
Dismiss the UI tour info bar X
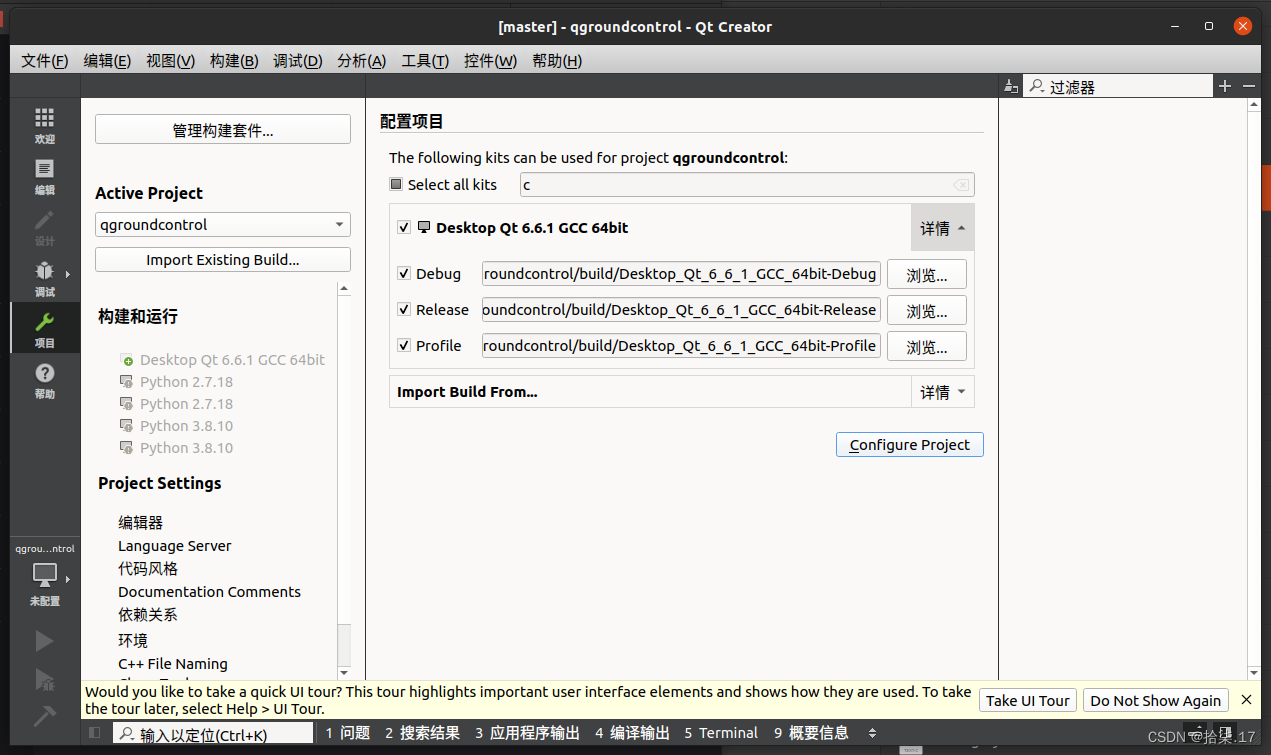1246,699
